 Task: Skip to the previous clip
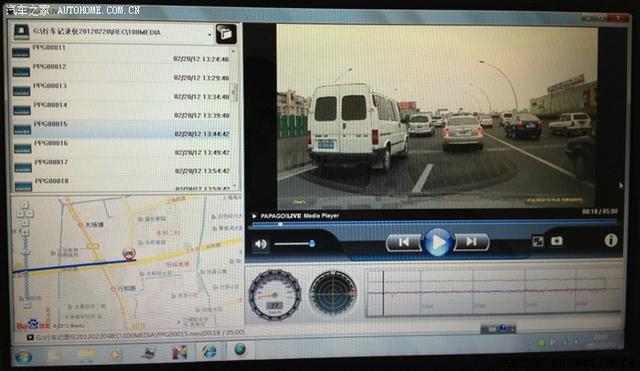(x=404, y=242)
